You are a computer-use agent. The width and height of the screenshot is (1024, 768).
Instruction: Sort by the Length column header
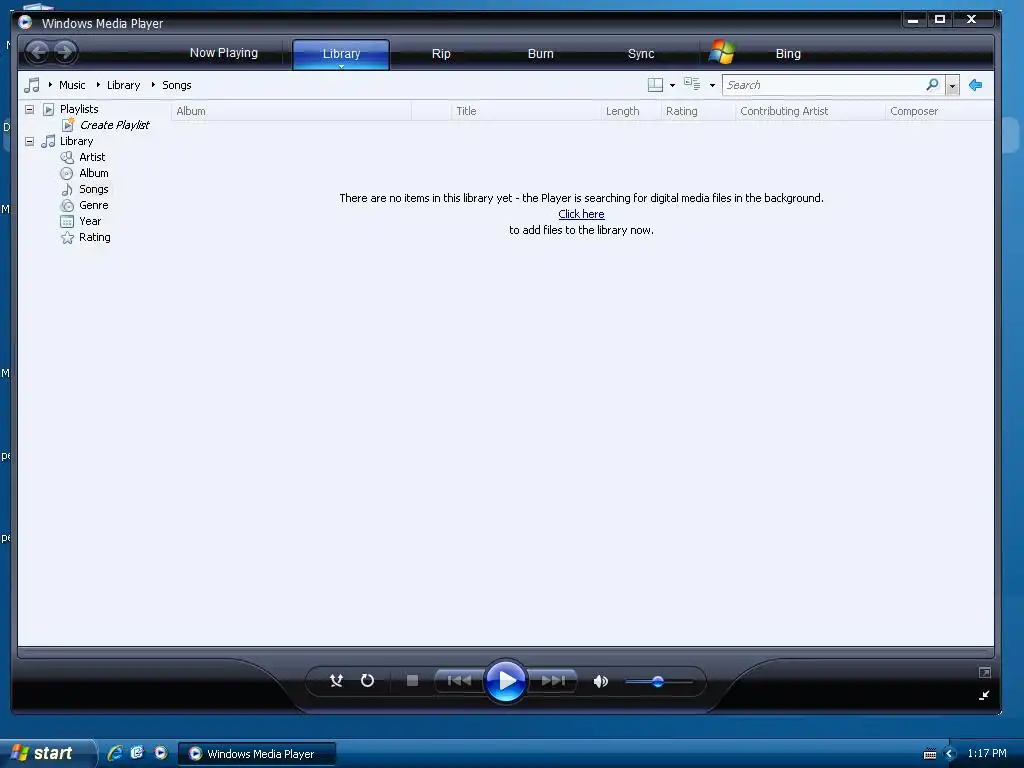pyautogui.click(x=631, y=111)
